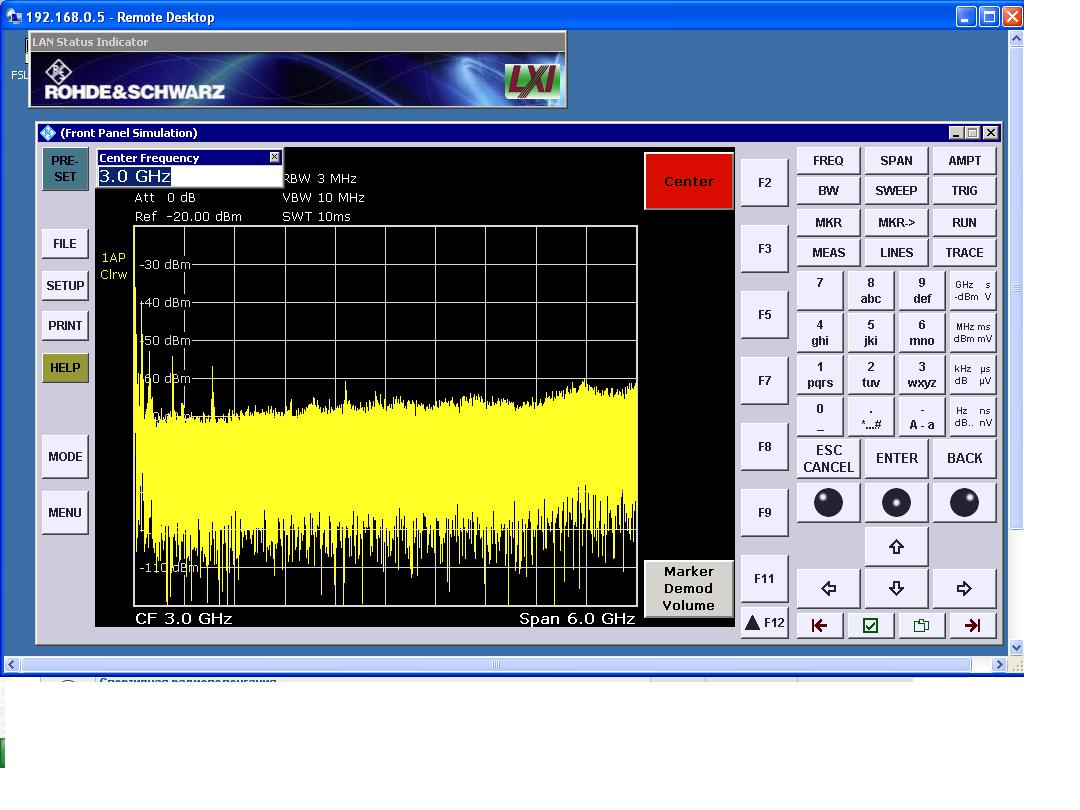Open the MKR marker menu

point(829,222)
